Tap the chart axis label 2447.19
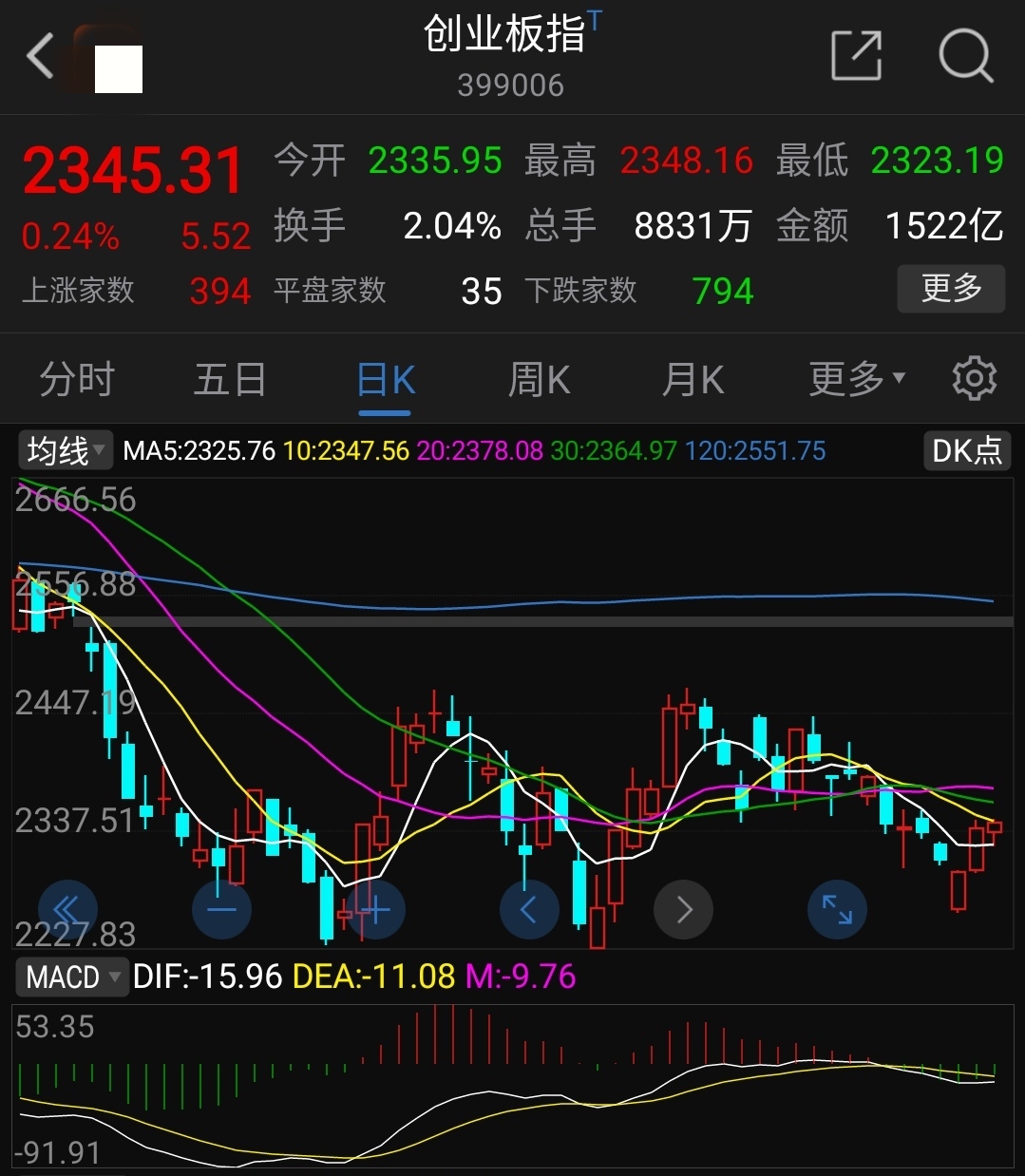Image resolution: width=1025 pixels, height=1176 pixels. pyautogui.click(x=76, y=703)
